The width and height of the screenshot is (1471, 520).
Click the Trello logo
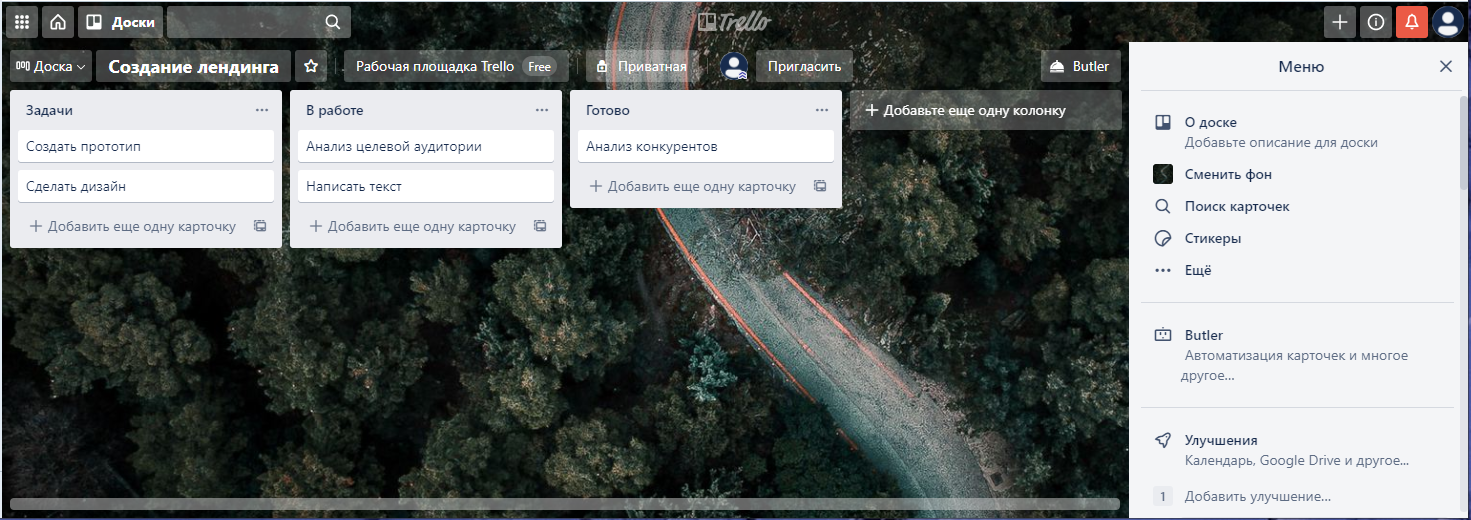tap(735, 22)
